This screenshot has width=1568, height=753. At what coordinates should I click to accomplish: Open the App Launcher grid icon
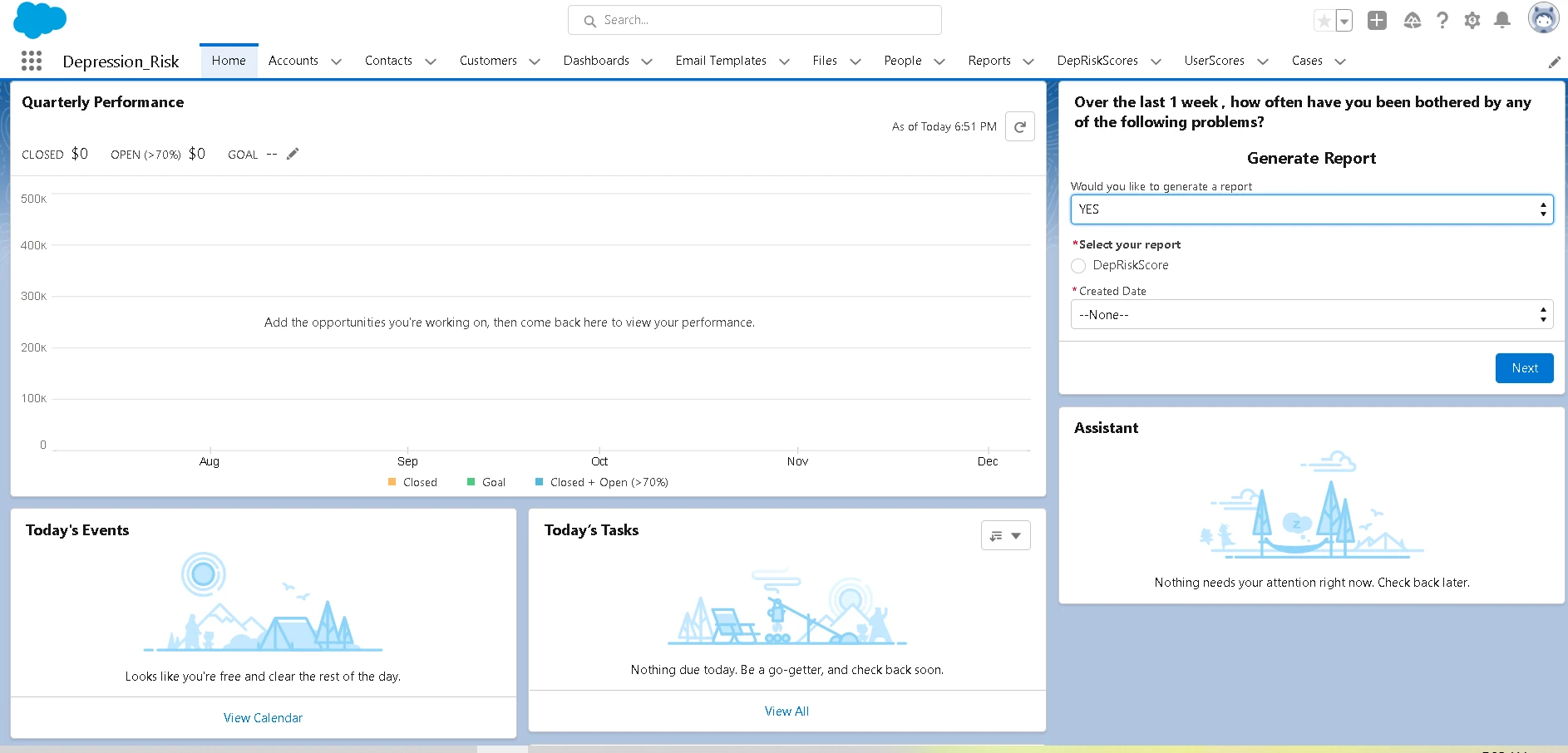(x=32, y=61)
